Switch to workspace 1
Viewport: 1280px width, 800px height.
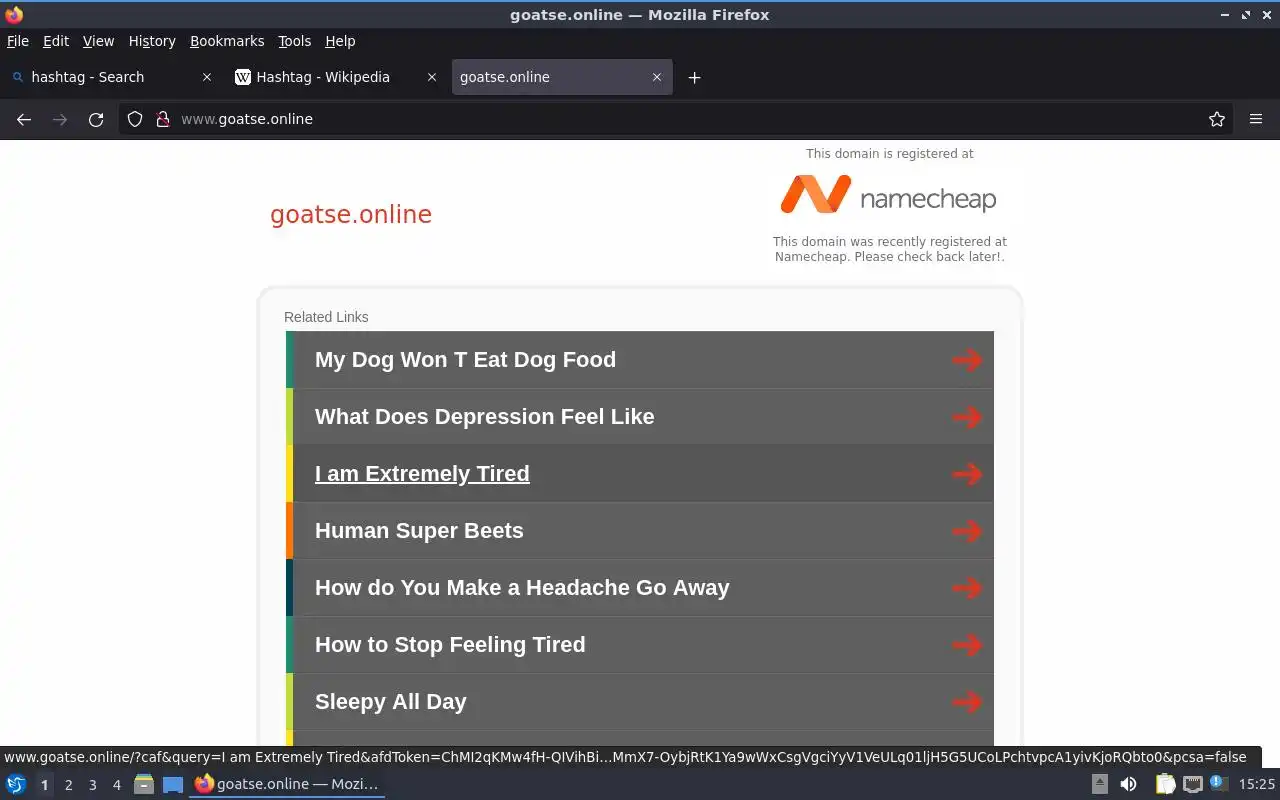44,785
